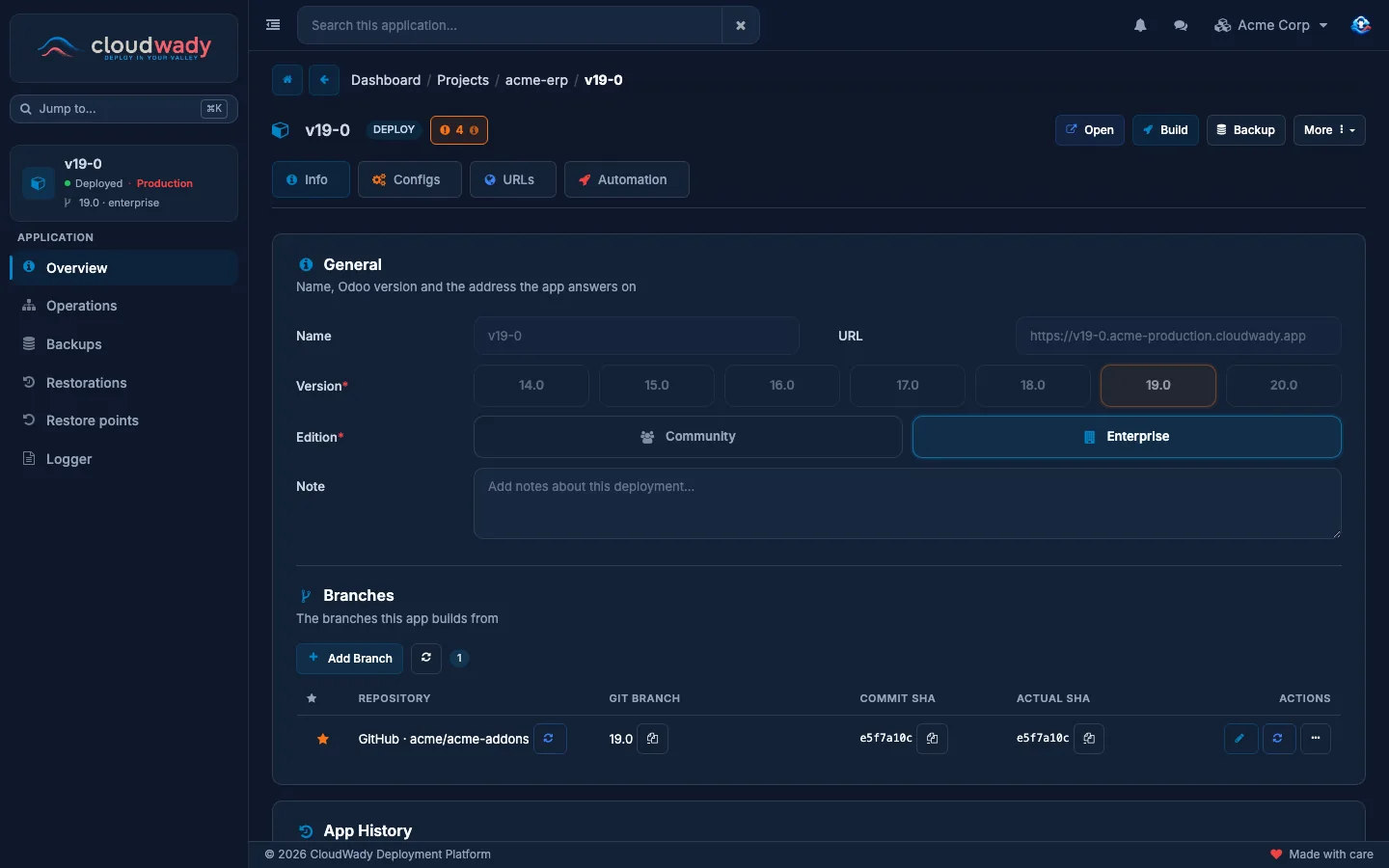Refresh the acme-addons branch from actions
This screenshot has height=868, width=1389.
coord(1278,739)
